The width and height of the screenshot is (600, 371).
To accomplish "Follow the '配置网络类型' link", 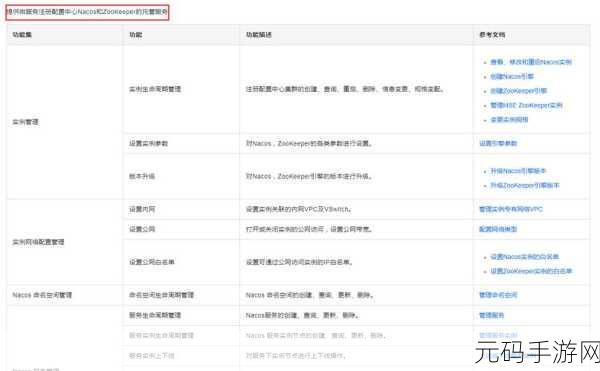I will tap(498, 229).
